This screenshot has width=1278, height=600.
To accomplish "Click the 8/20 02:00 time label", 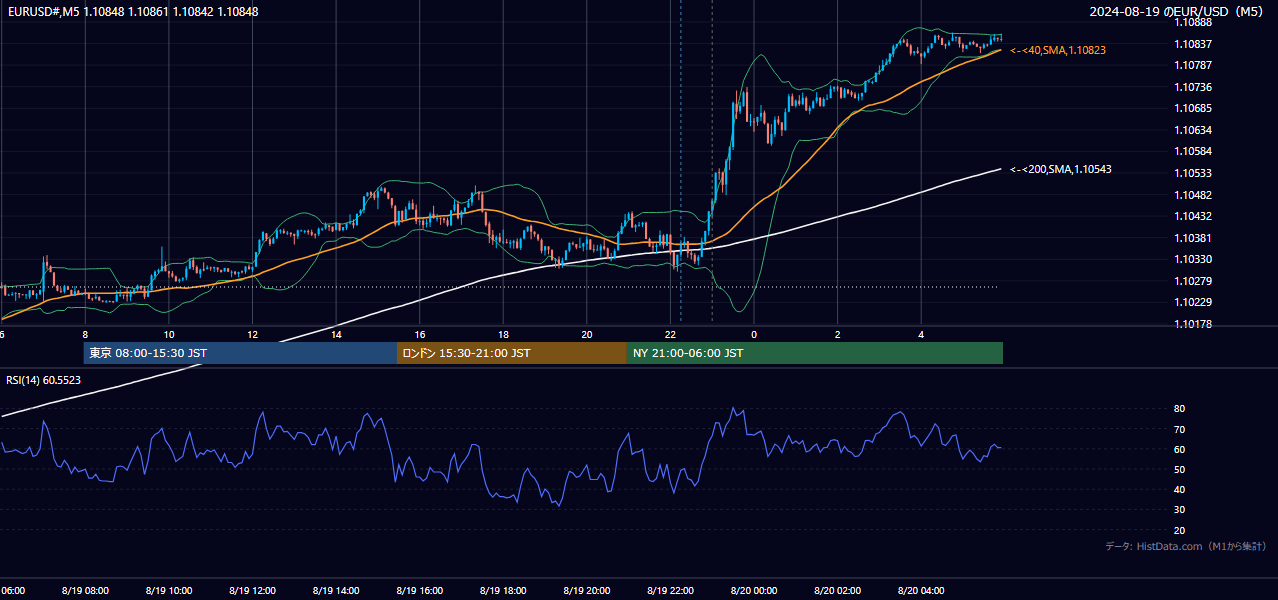I will coord(837,591).
